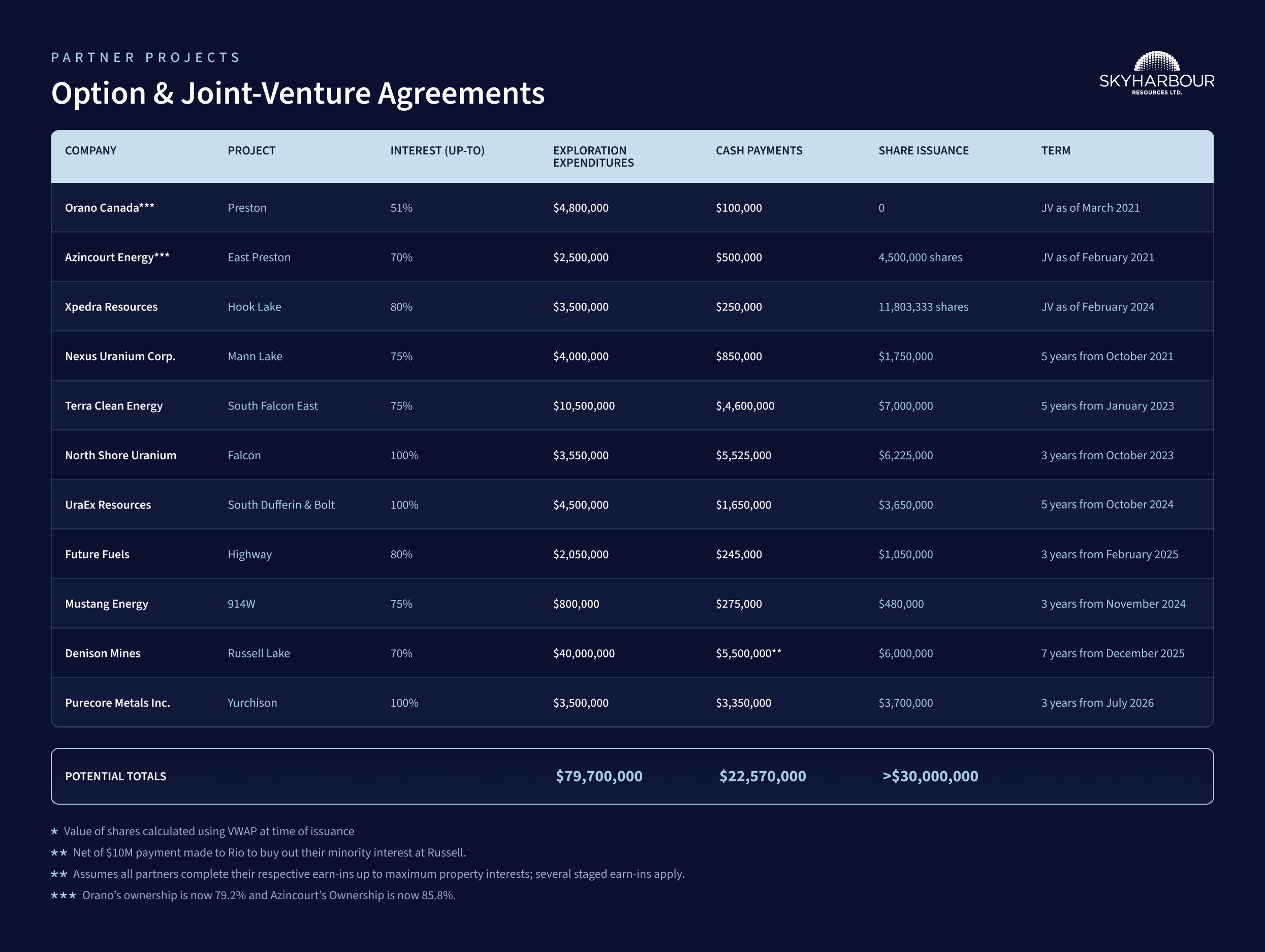Click the EXPLORATION EXPENDITURES header
The image size is (1265, 952).
click(593, 156)
